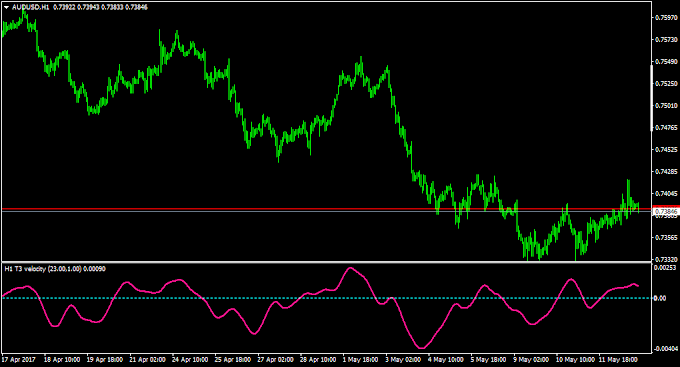Select the H1 T3 velocity indicator label

[x=55, y=269]
